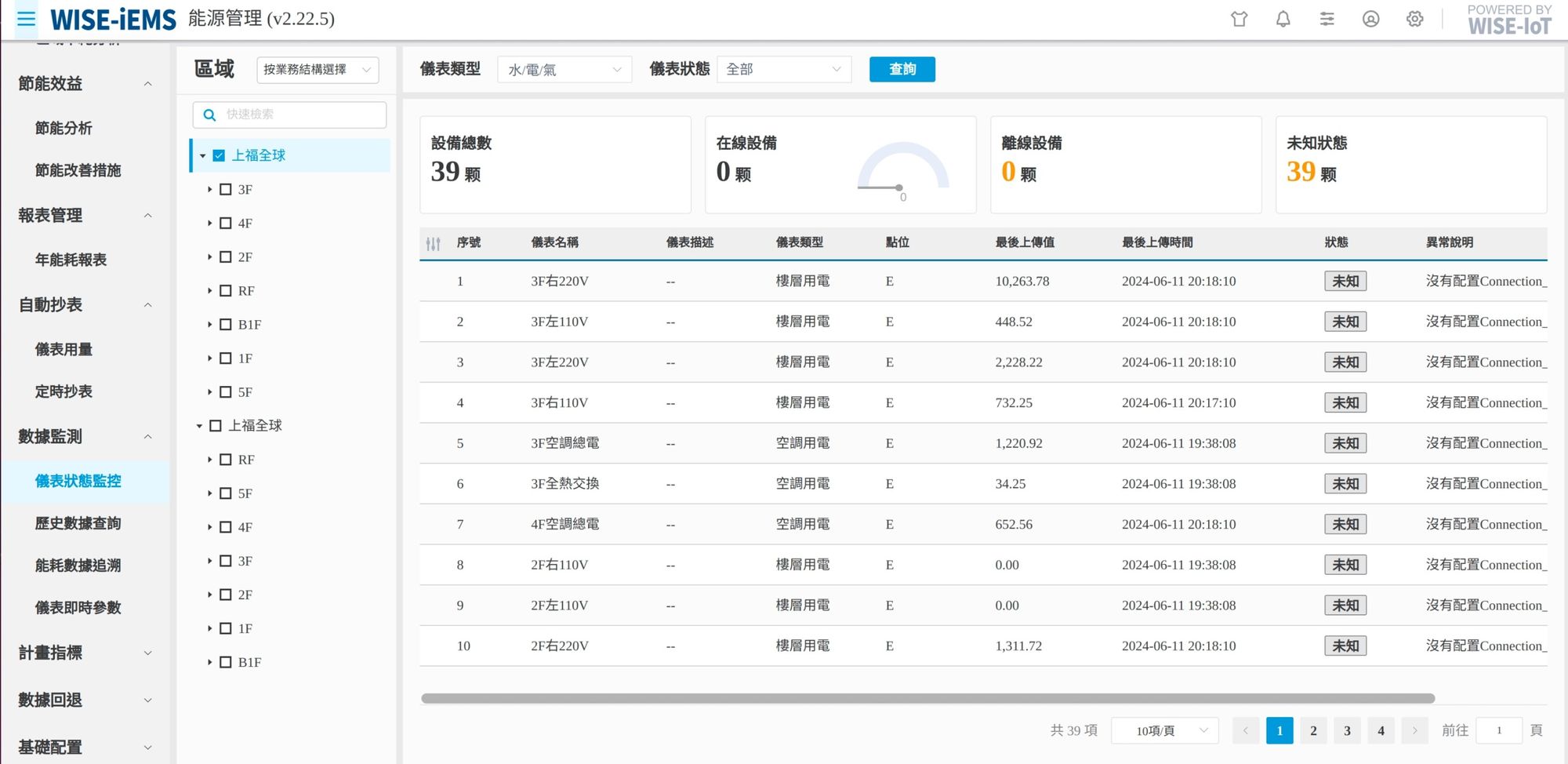Open the theme shirt icon
Image resolution: width=1568 pixels, height=764 pixels.
tap(1239, 19)
